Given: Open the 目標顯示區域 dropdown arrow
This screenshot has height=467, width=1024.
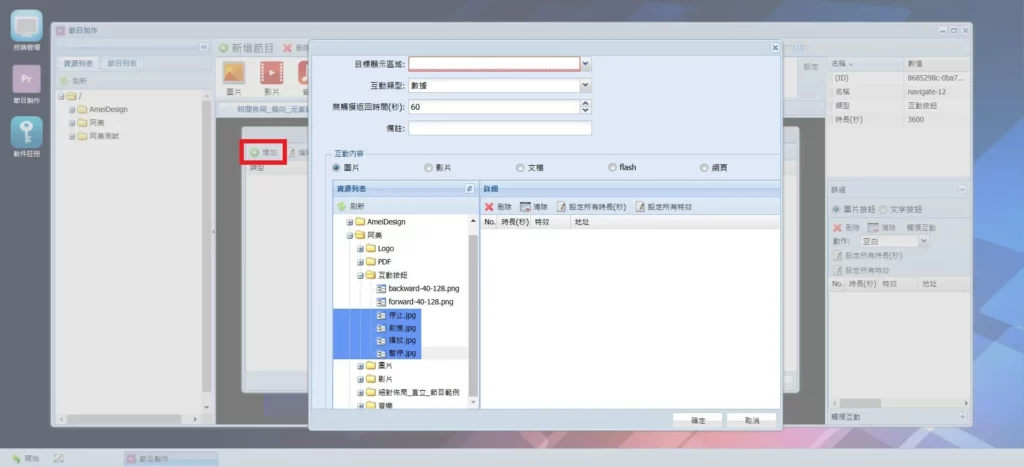Looking at the screenshot, I should coord(586,64).
